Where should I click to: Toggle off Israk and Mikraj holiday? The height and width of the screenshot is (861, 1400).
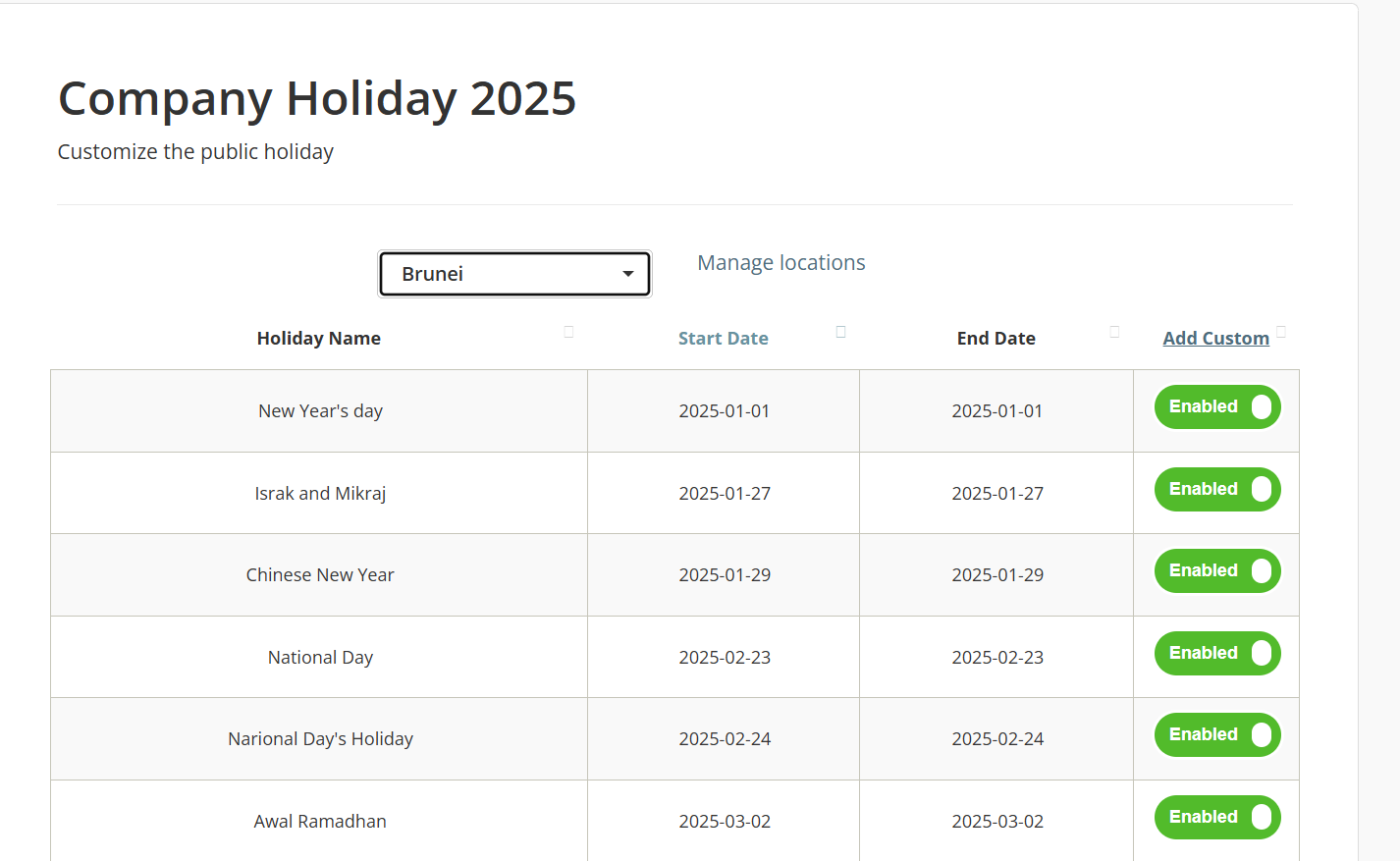click(1217, 489)
